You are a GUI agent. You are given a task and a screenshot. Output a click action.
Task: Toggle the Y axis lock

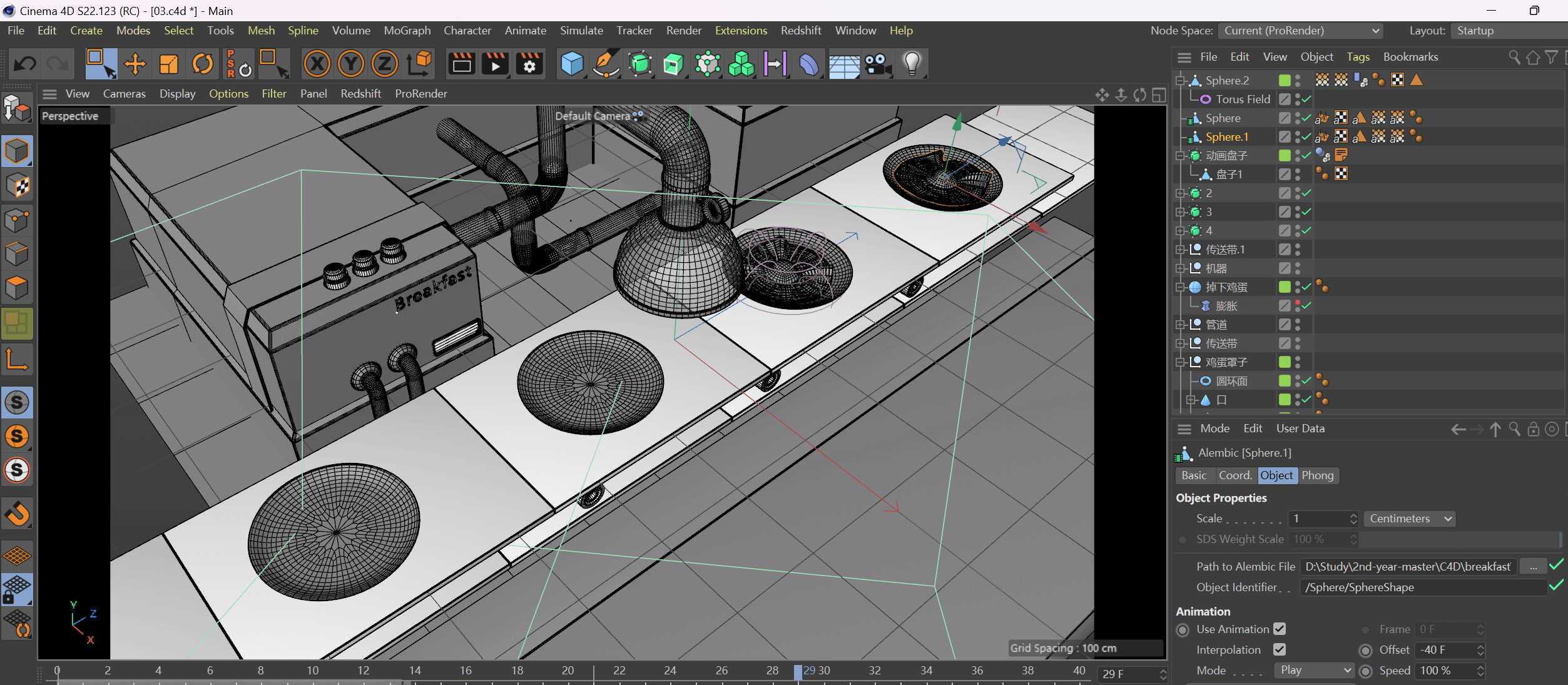[350, 63]
